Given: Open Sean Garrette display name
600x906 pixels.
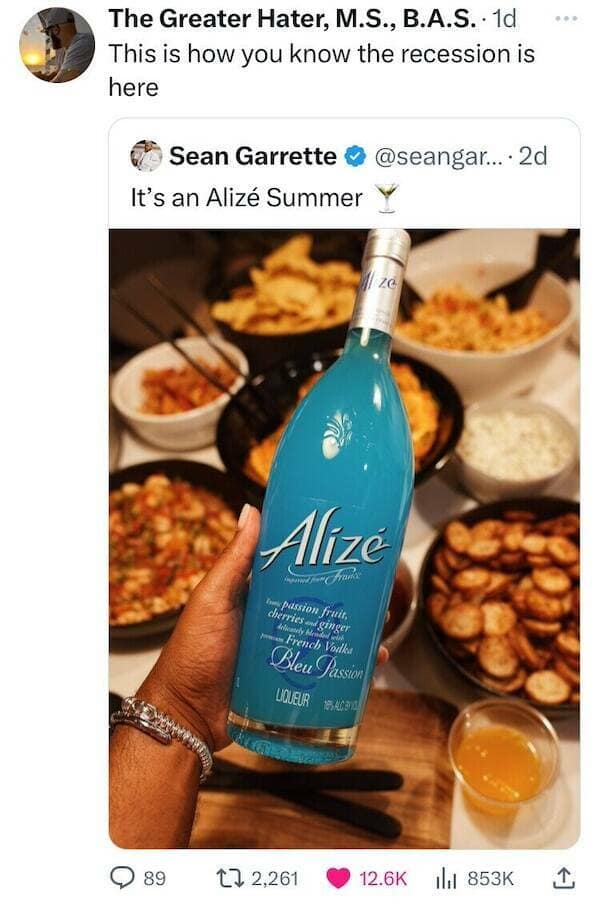Looking at the screenshot, I should pos(253,156).
